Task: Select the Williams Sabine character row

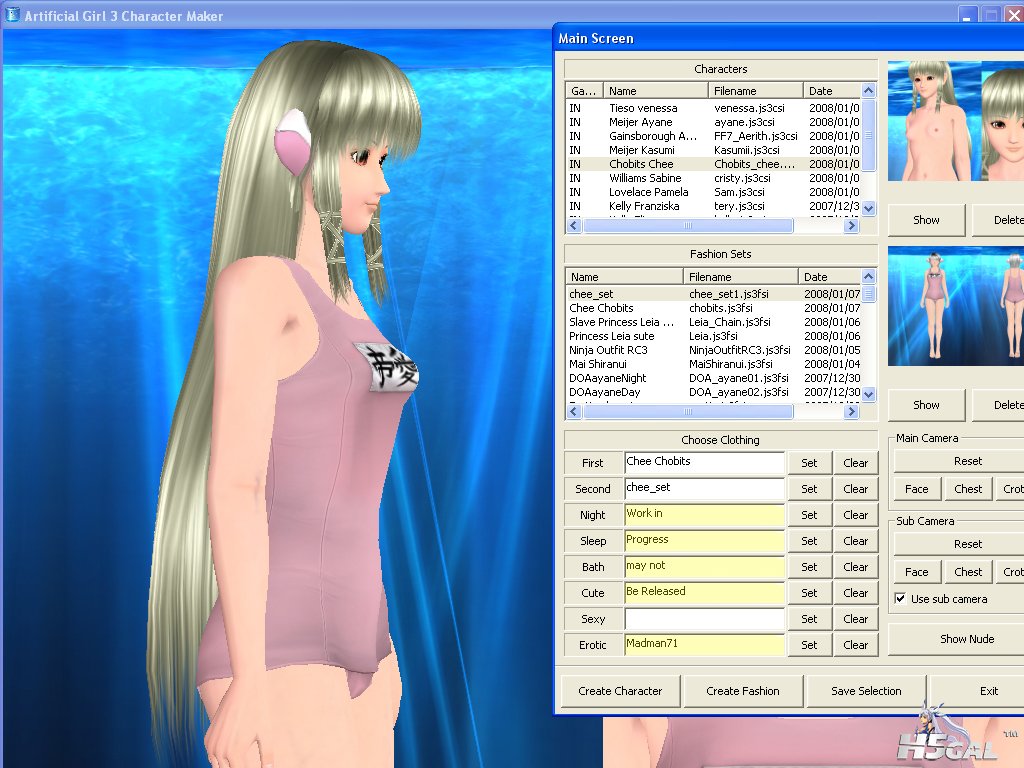Action: click(714, 178)
